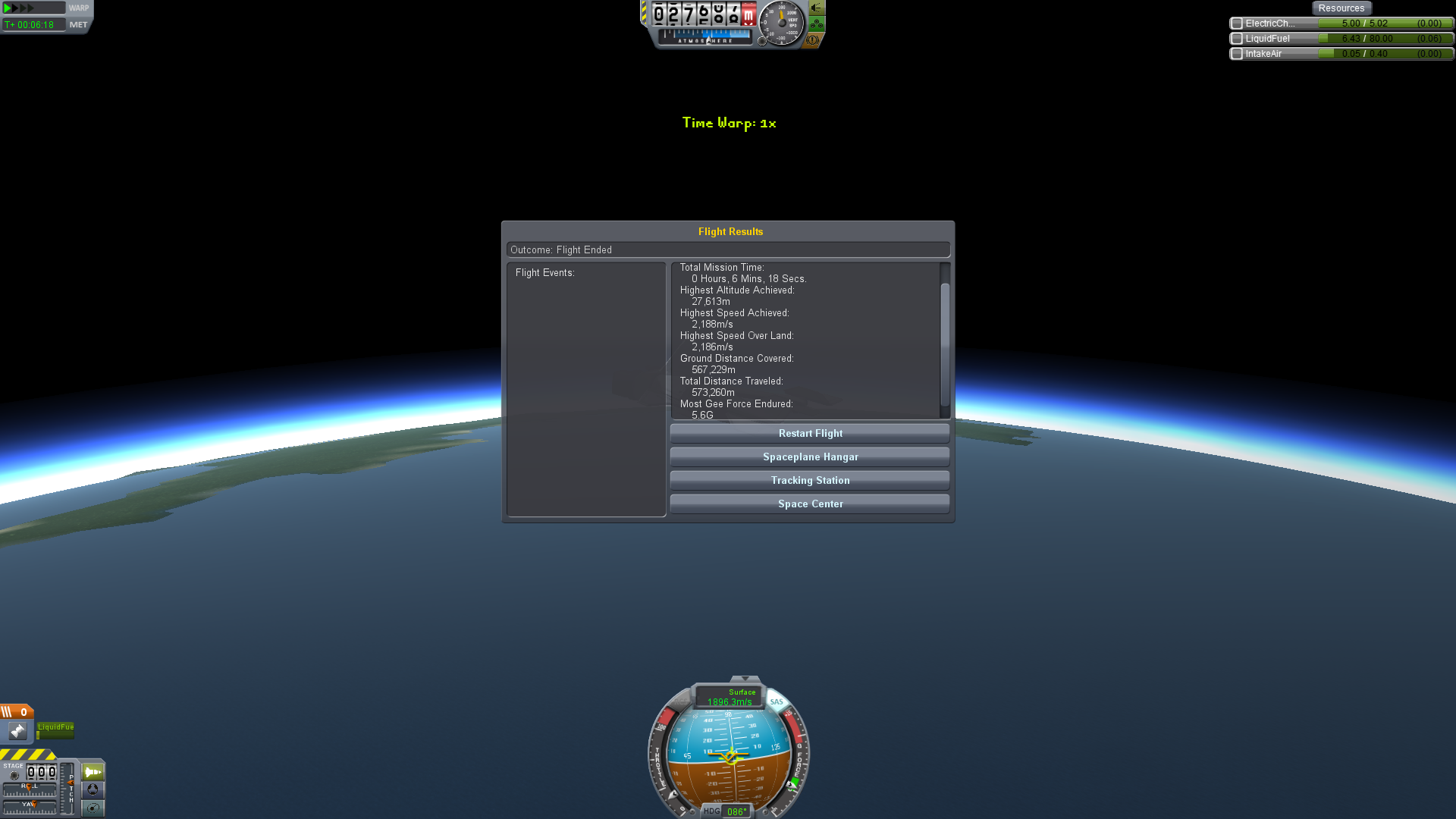Screen dimensions: 1456x819
Task: Click the vertical speed gauge
Action: point(781,23)
